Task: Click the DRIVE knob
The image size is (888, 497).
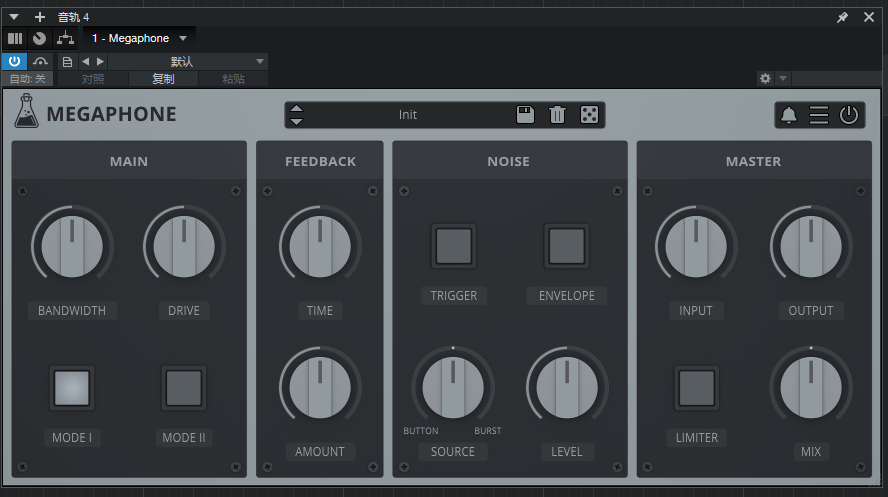Action: click(184, 246)
